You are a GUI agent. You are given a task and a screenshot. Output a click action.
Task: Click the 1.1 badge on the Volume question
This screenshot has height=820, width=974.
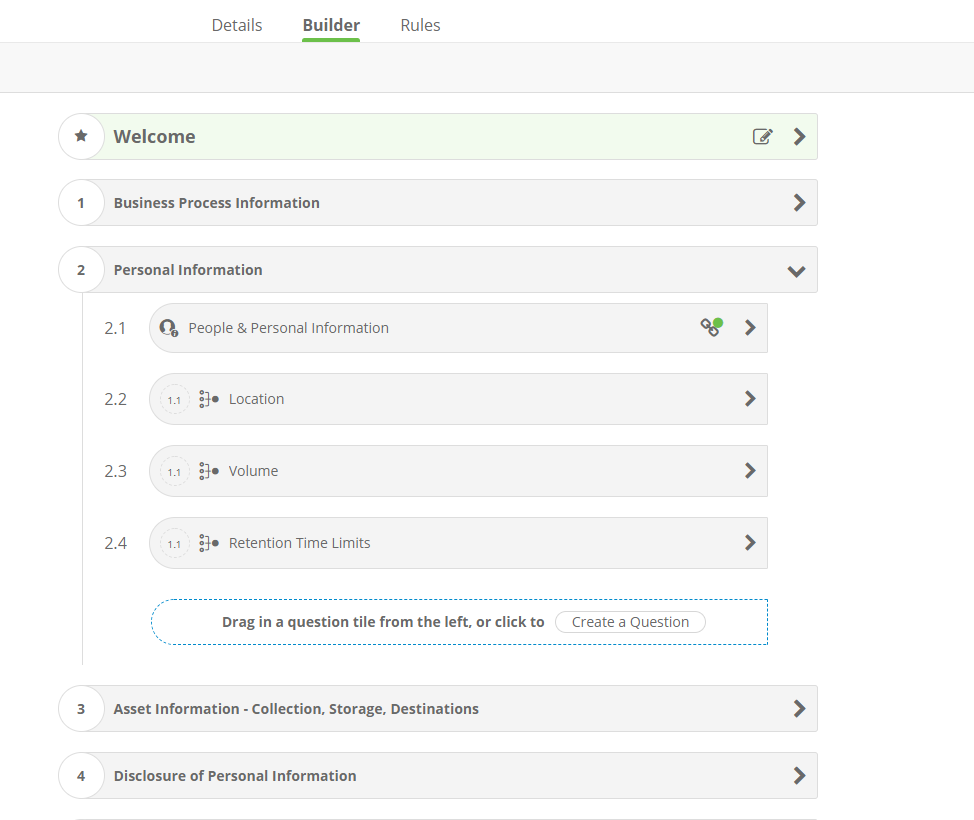(x=175, y=472)
